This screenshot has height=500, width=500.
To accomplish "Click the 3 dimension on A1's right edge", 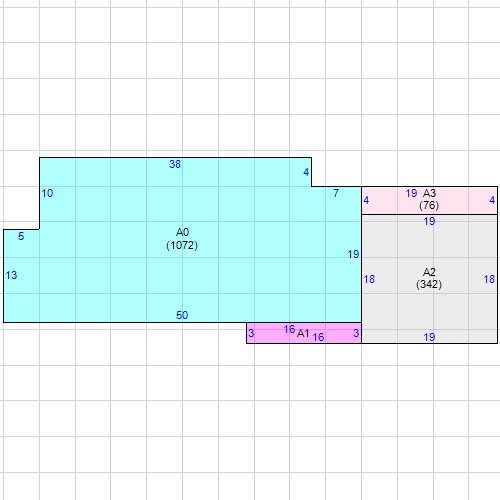I will pos(356,333).
